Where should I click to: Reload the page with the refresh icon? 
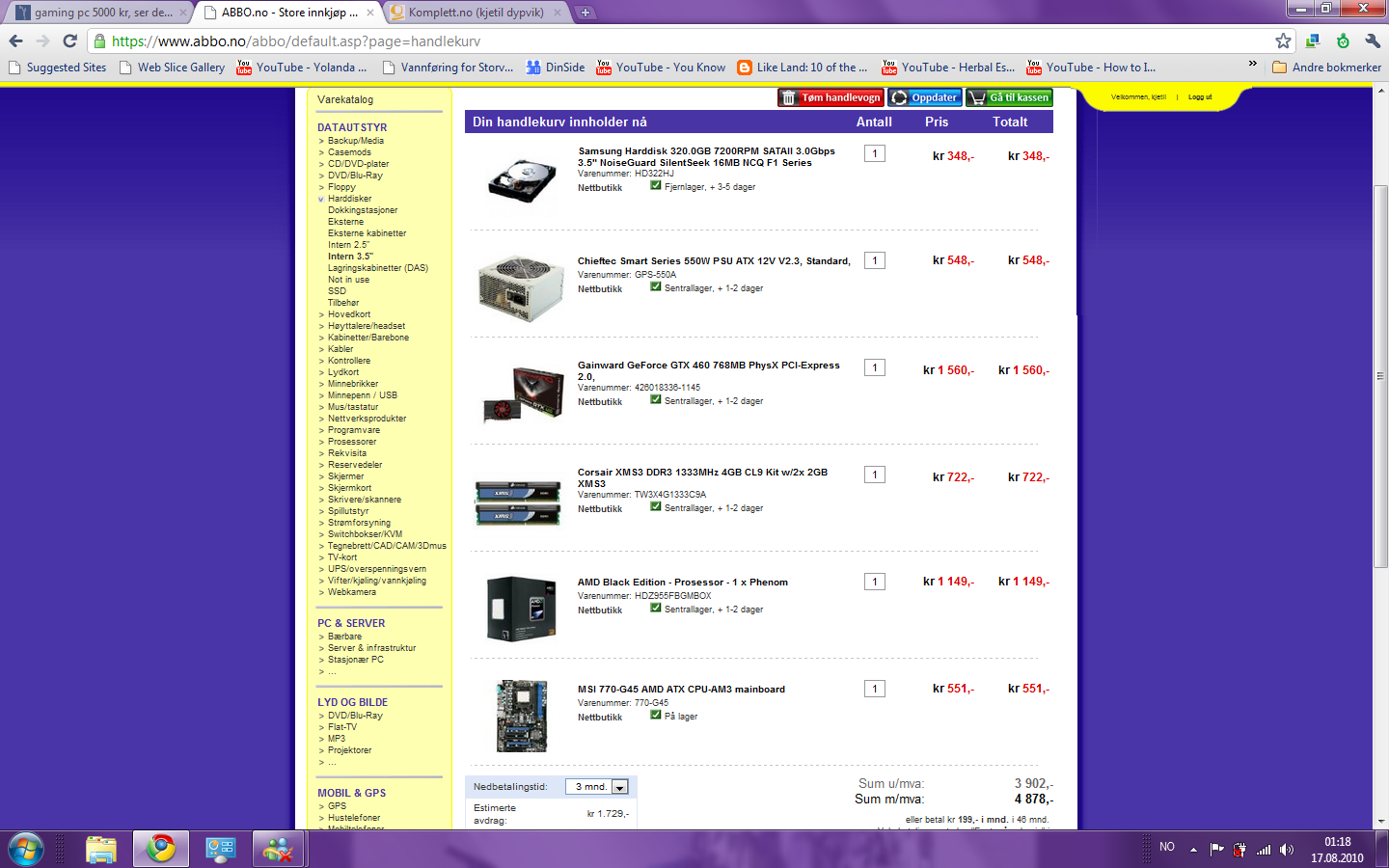[69, 41]
